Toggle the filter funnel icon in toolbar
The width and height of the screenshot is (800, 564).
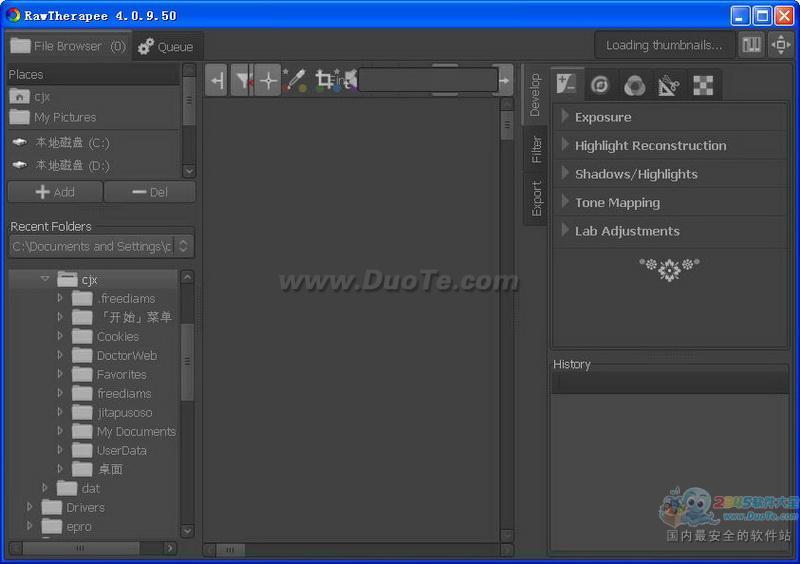click(242, 81)
